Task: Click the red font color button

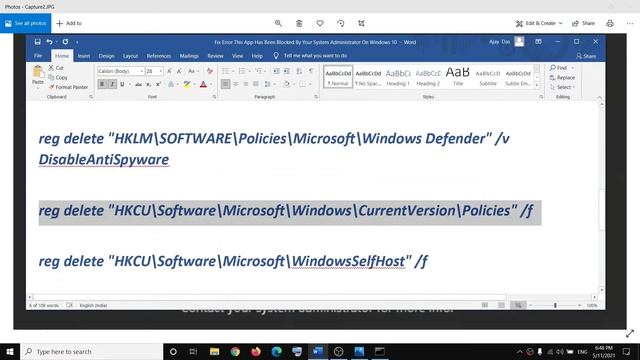Action: 203,84
